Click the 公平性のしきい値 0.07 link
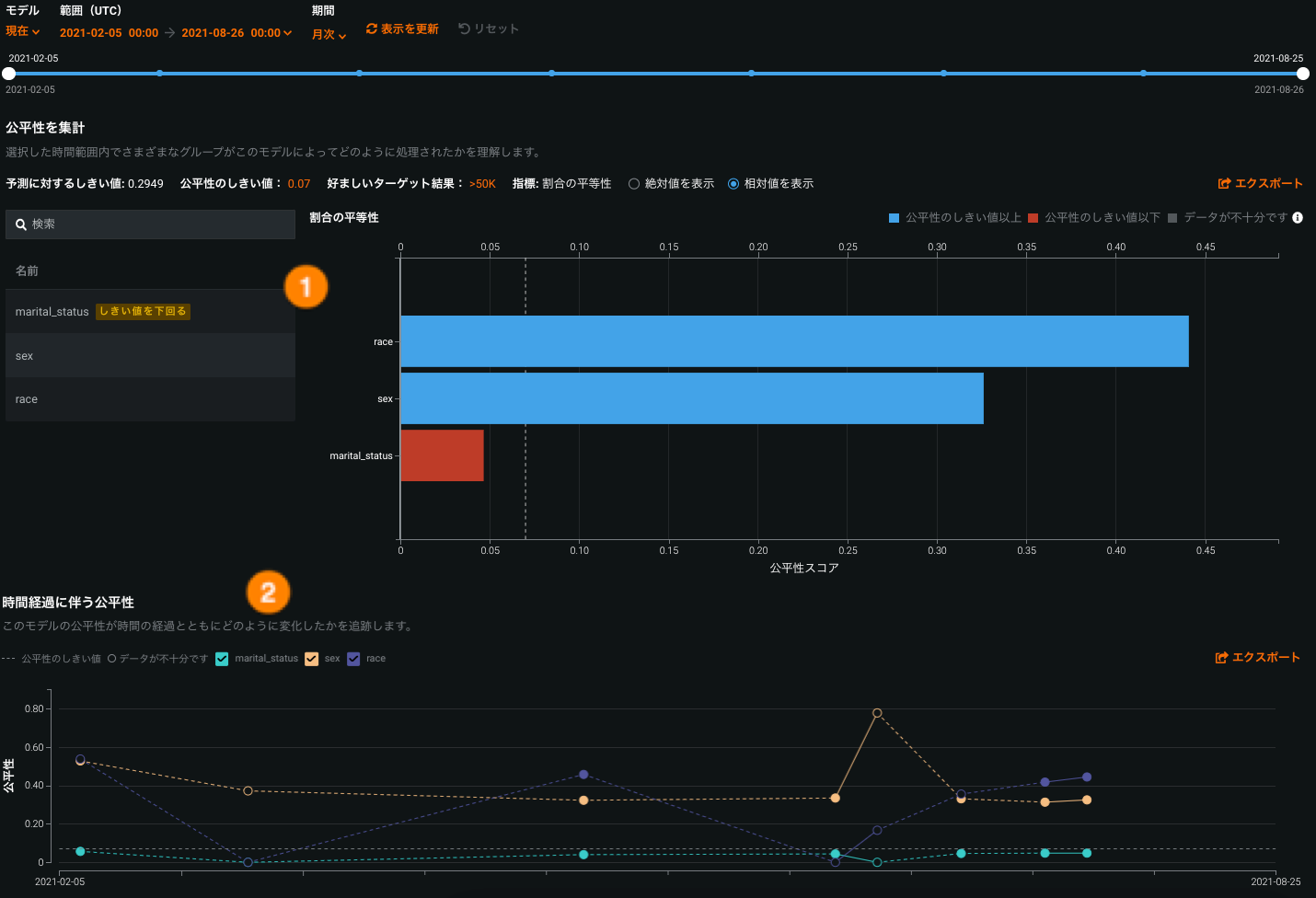This screenshot has height=898, width=1316. coord(298,184)
